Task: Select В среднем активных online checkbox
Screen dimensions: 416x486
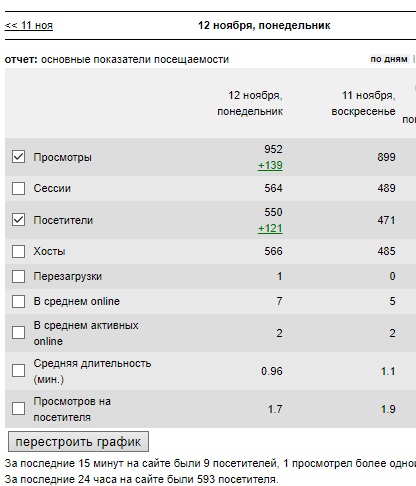Action: (x=18, y=333)
